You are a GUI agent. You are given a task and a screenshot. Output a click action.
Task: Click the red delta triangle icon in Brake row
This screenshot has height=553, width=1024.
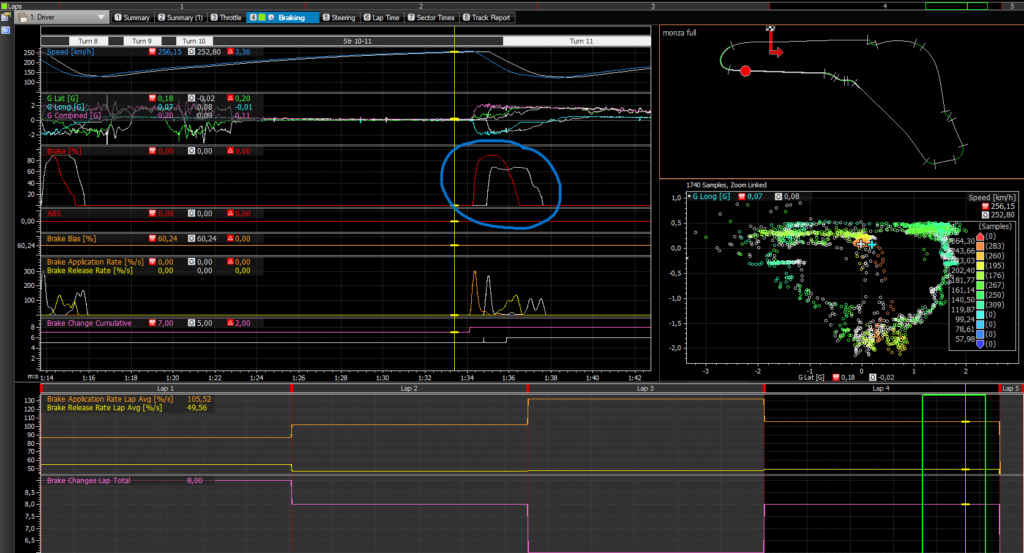tap(232, 151)
